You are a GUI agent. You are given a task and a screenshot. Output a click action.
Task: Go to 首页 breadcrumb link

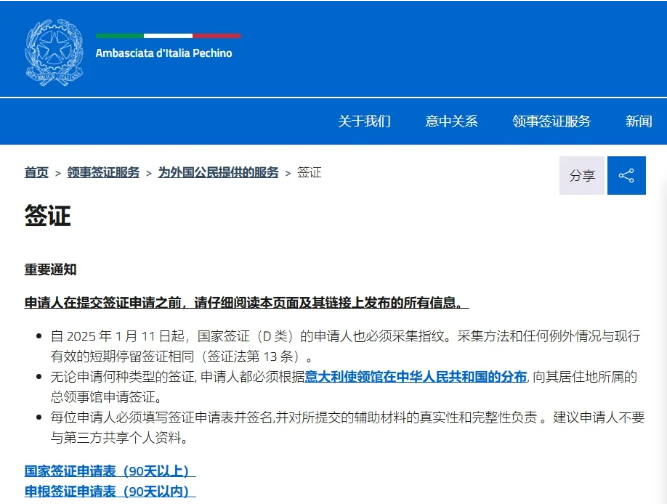[x=37, y=172]
